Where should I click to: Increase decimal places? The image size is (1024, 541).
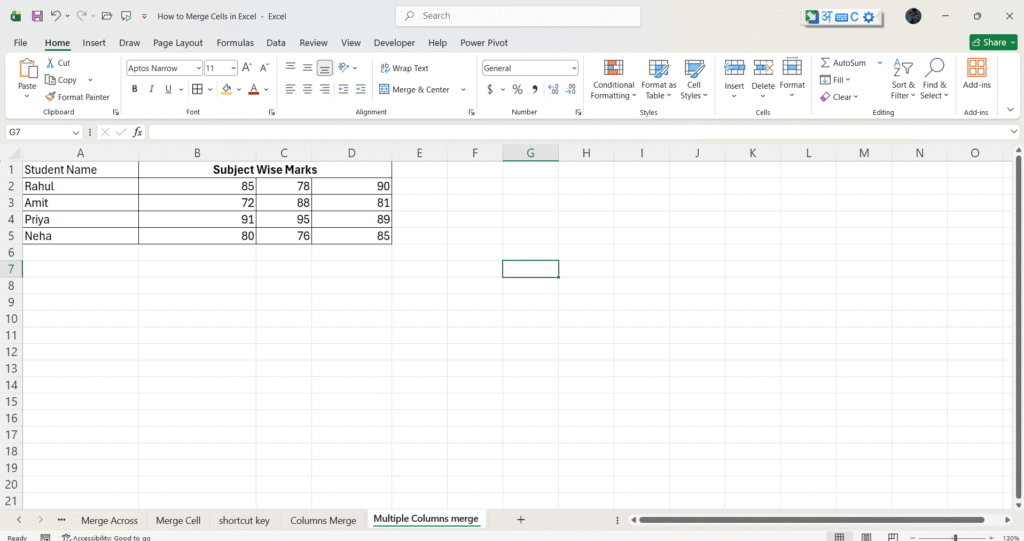coord(553,89)
